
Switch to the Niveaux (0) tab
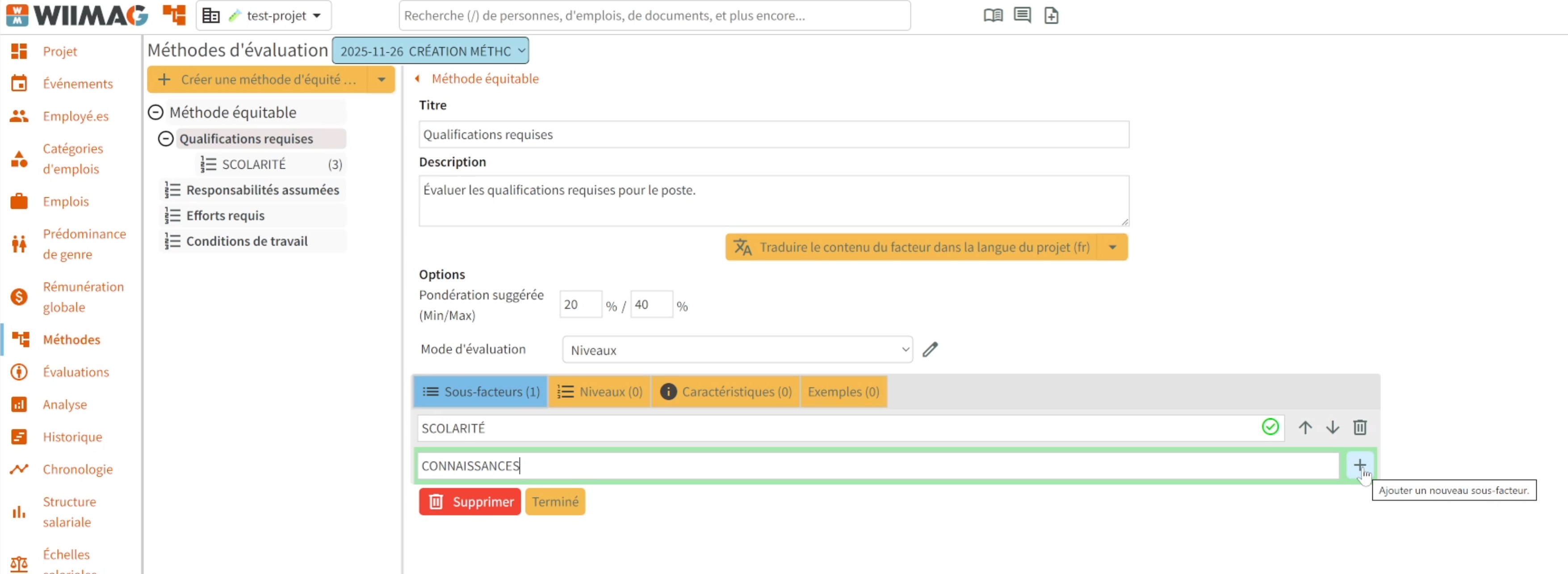[600, 391]
